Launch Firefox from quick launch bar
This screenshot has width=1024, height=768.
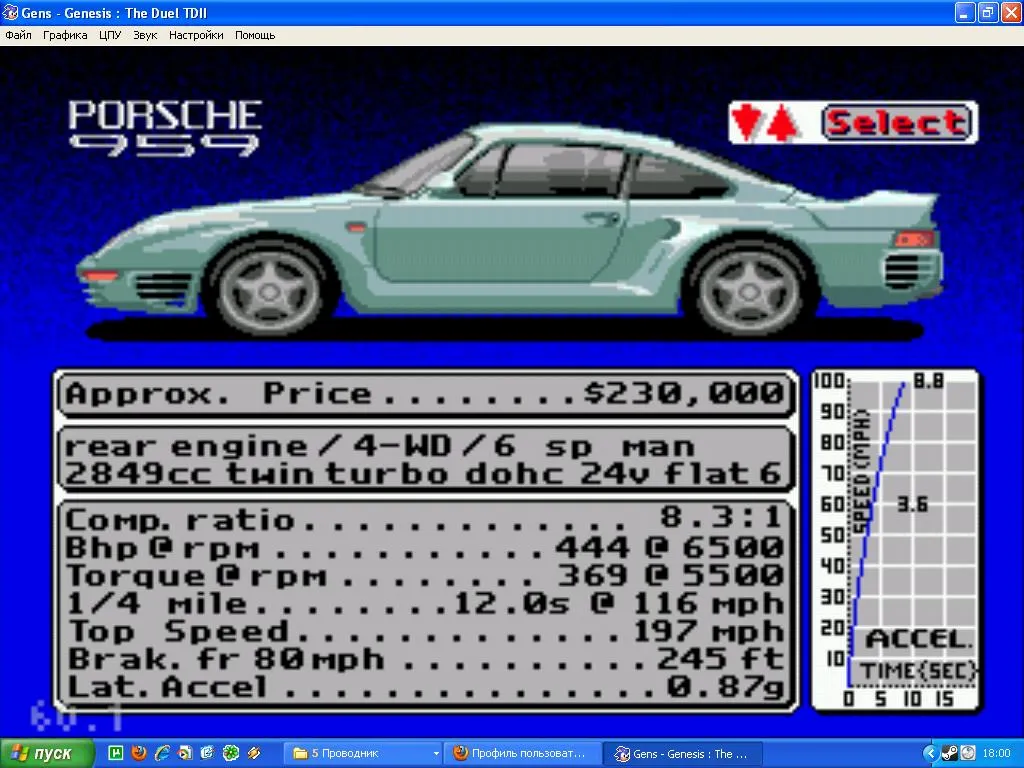(138, 754)
